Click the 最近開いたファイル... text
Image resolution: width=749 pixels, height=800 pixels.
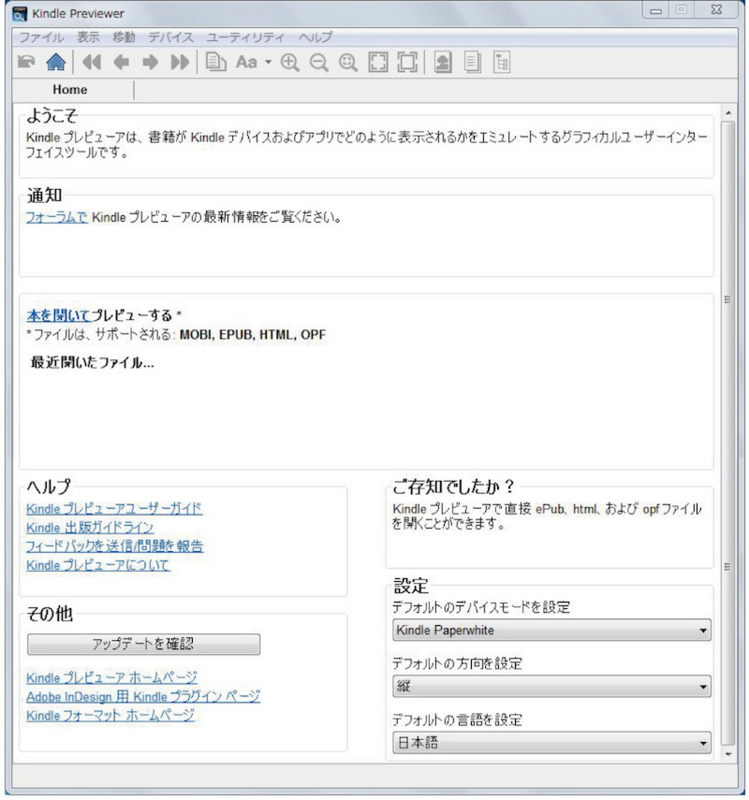point(92,363)
